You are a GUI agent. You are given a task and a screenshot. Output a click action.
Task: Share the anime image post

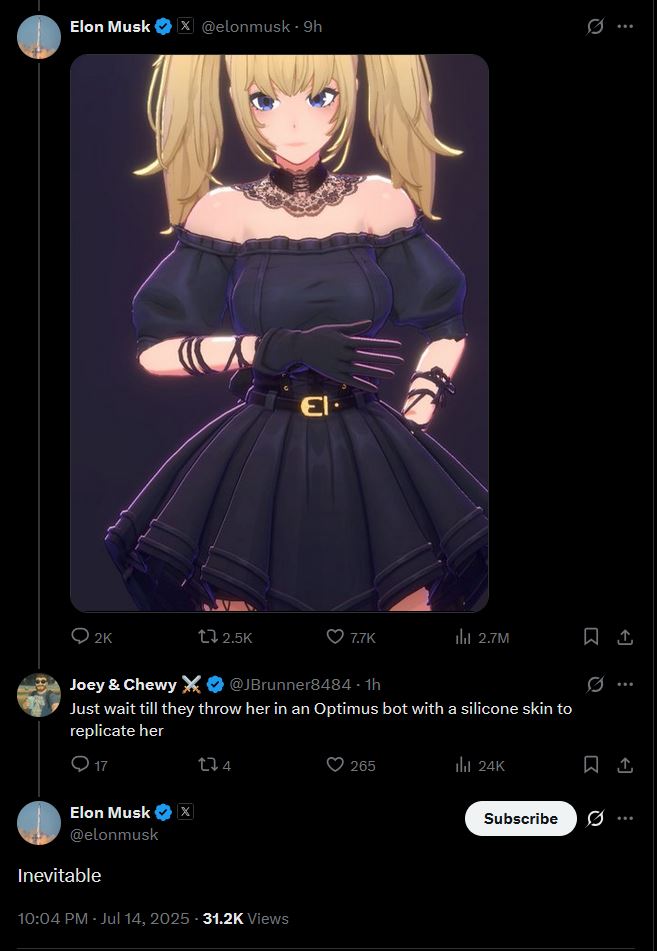click(x=625, y=637)
